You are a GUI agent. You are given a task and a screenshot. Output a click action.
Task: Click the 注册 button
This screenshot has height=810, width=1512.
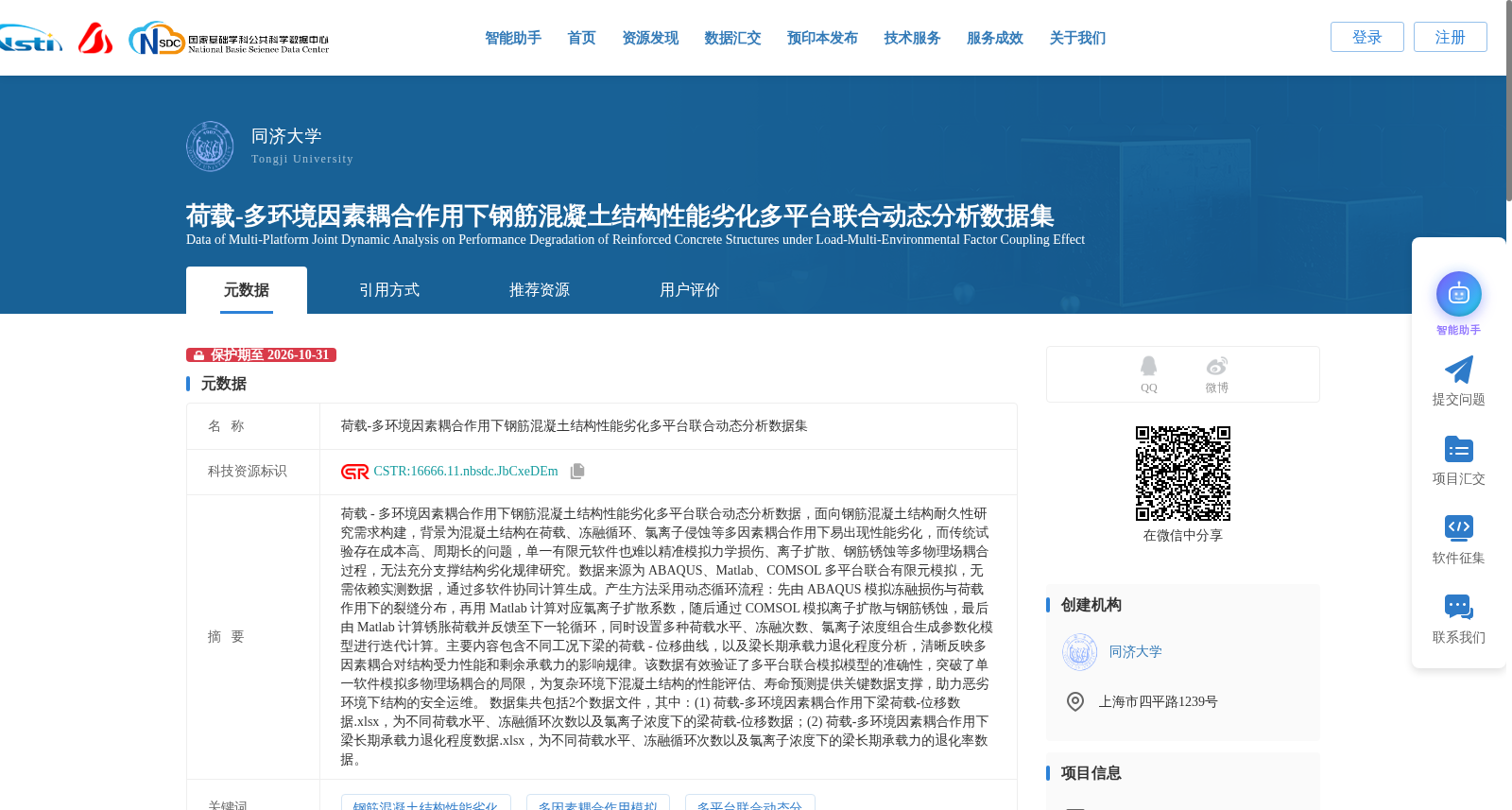click(x=1451, y=37)
